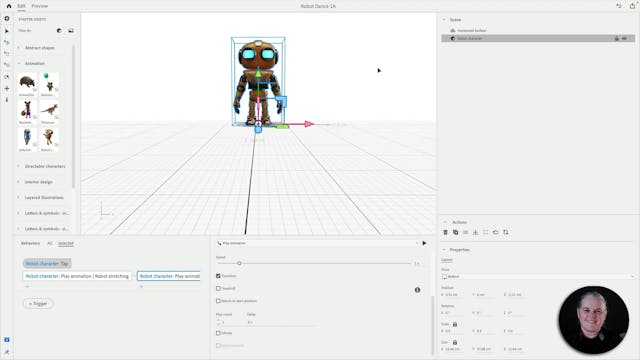
Task: Snap object to ground icon
Action: click(x=476, y=232)
